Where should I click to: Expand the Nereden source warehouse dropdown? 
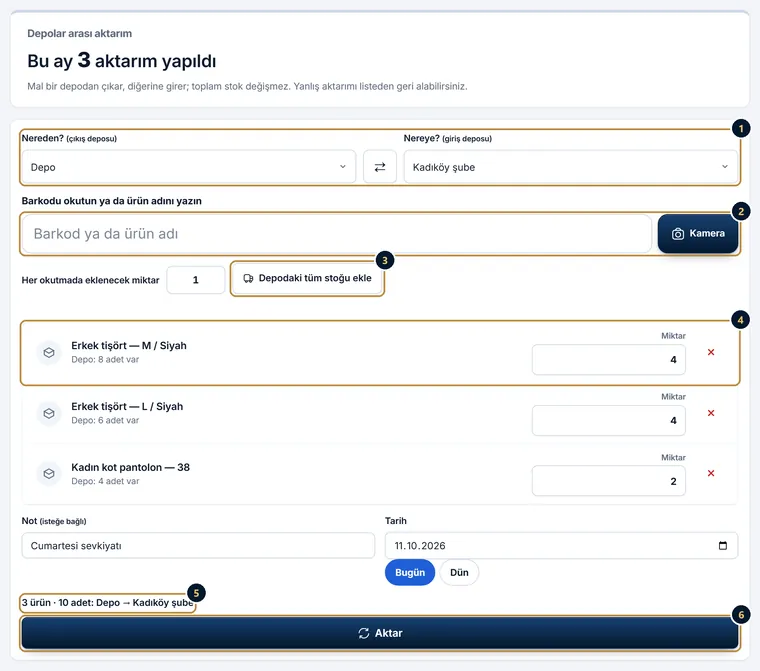pos(189,167)
